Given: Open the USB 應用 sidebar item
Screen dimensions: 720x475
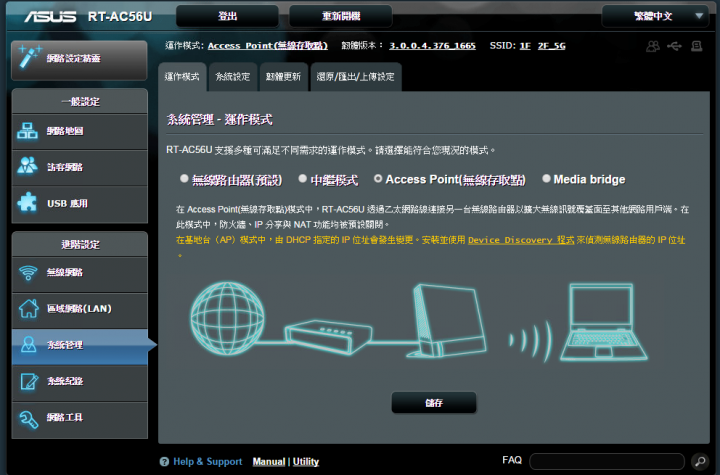Looking at the screenshot, I should click(x=79, y=204).
